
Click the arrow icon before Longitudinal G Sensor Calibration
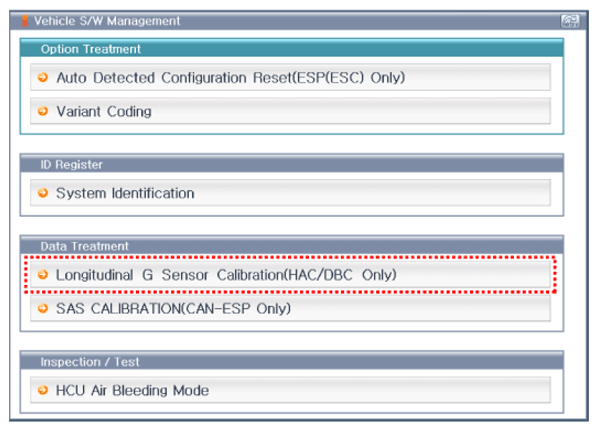click(43, 274)
